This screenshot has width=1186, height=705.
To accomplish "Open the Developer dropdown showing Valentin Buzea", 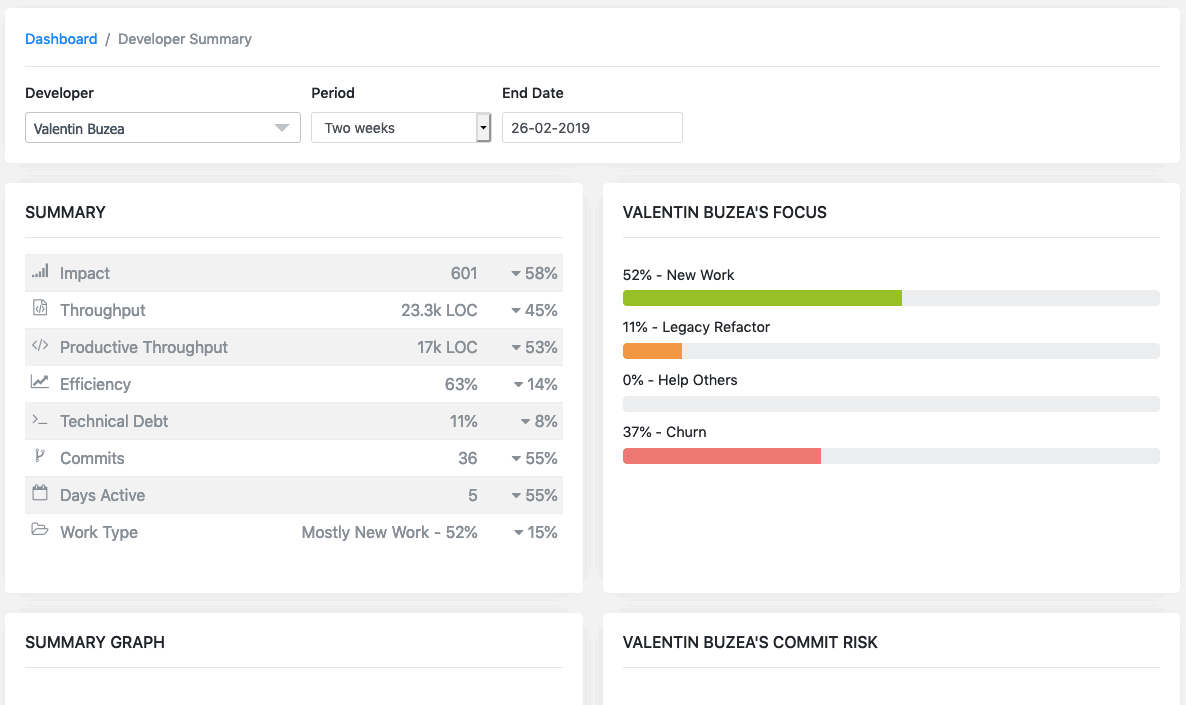I will (162, 128).
